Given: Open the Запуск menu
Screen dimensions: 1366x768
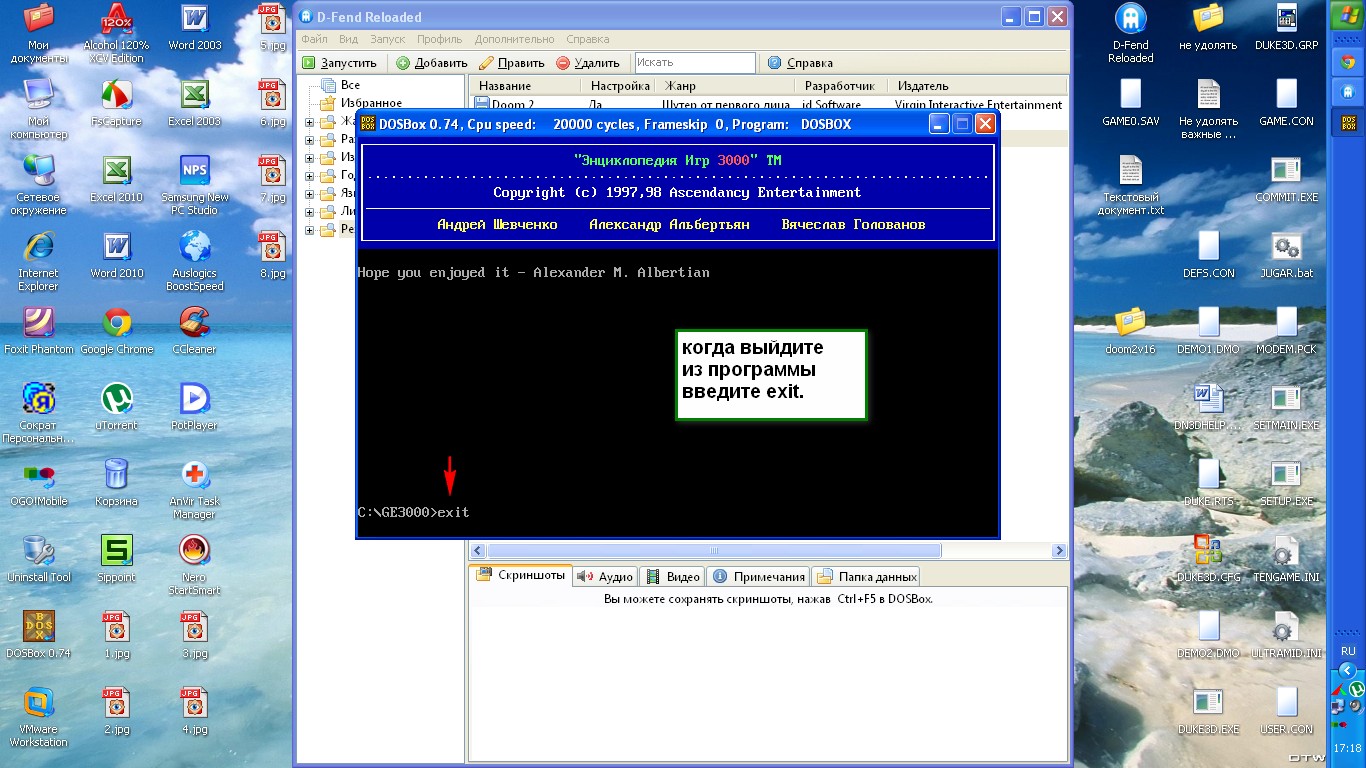Looking at the screenshot, I should [387, 39].
